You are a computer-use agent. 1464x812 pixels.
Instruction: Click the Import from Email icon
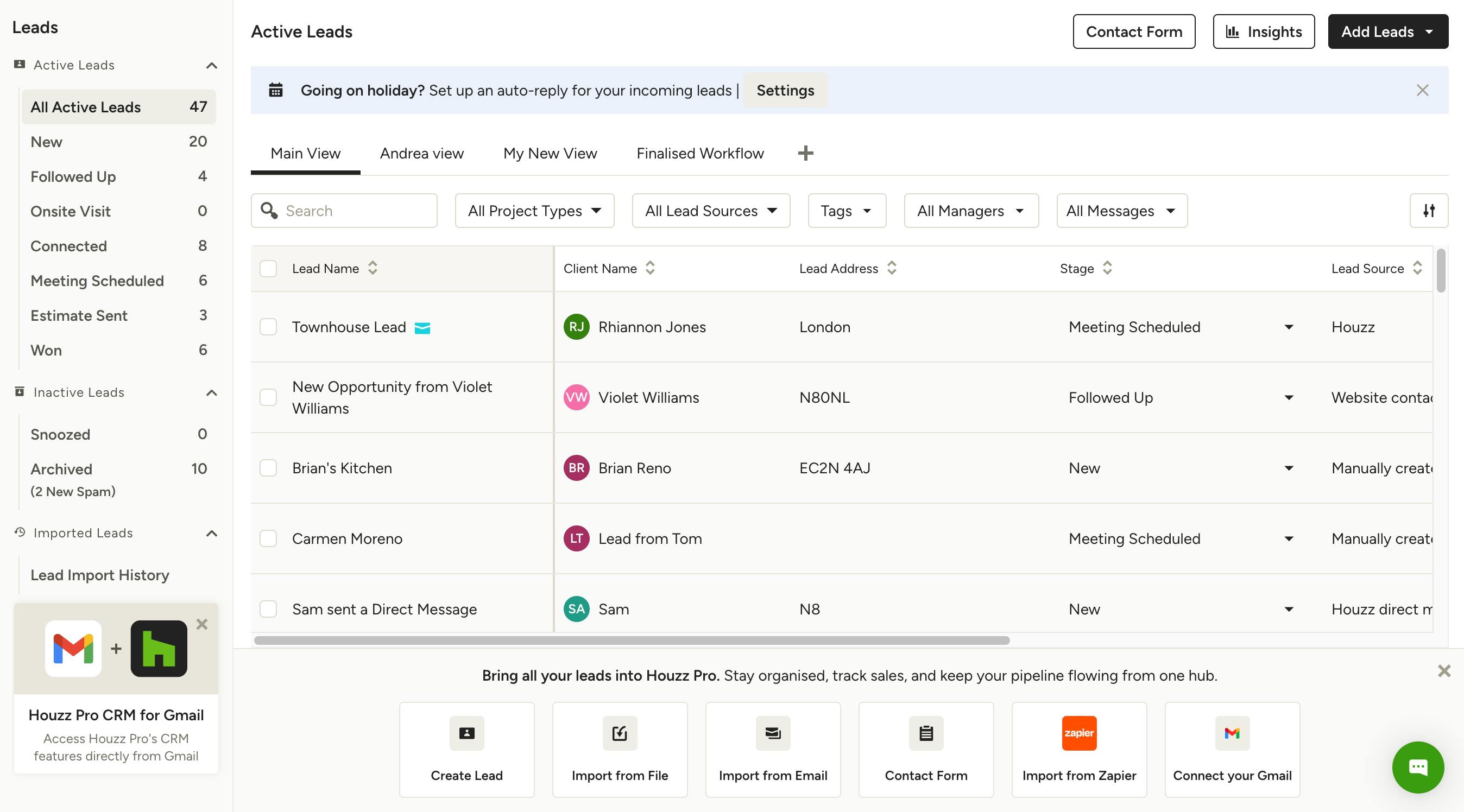(773, 733)
